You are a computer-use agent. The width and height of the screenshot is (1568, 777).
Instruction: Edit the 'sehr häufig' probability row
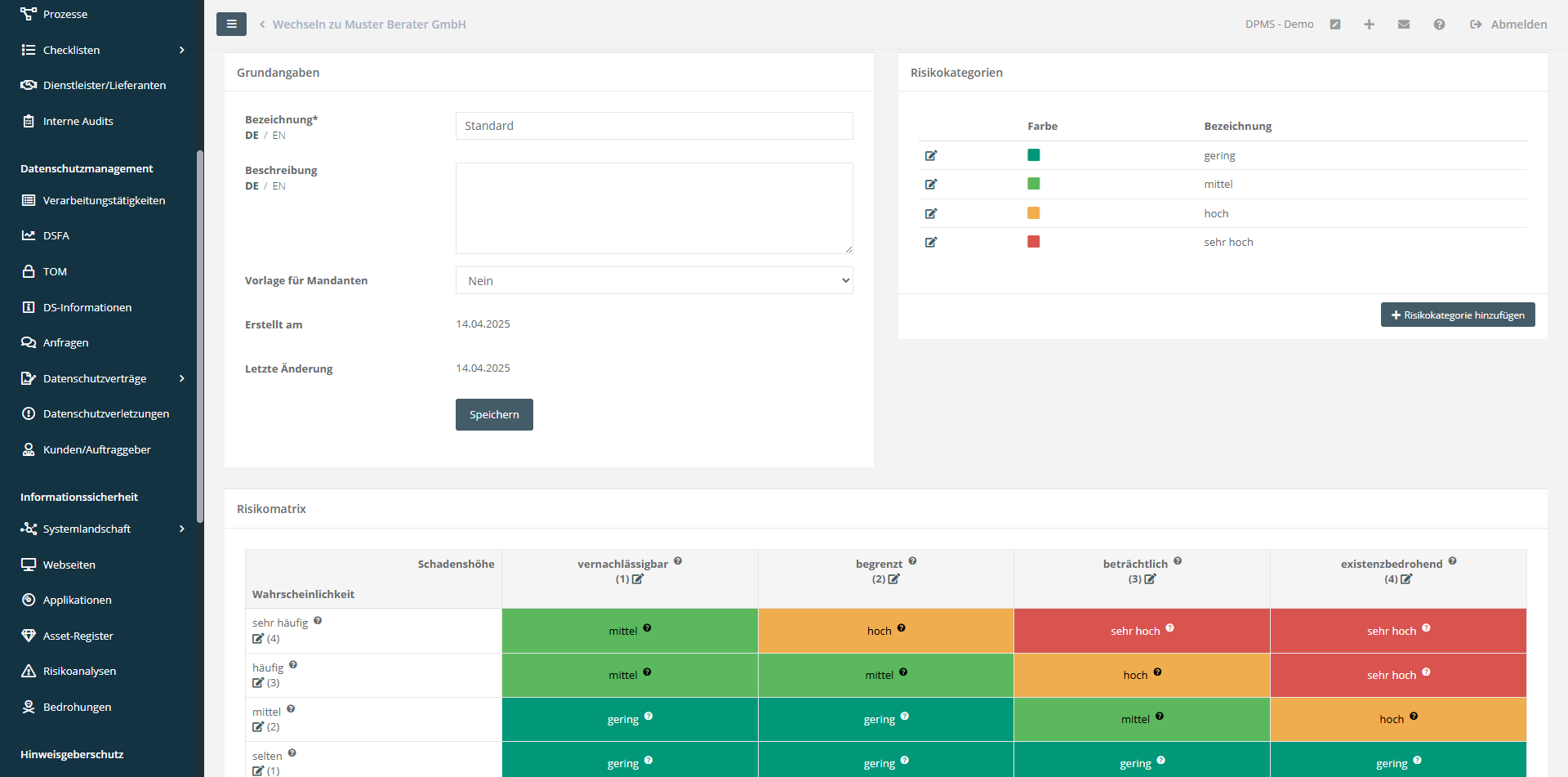tap(258, 639)
